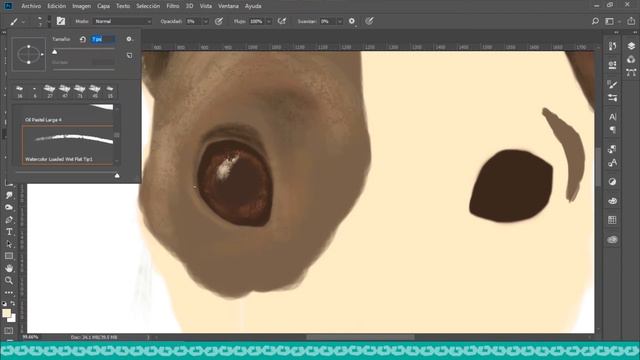Select the Zoom tool
The width and height of the screenshot is (640, 360).
pos(9,280)
